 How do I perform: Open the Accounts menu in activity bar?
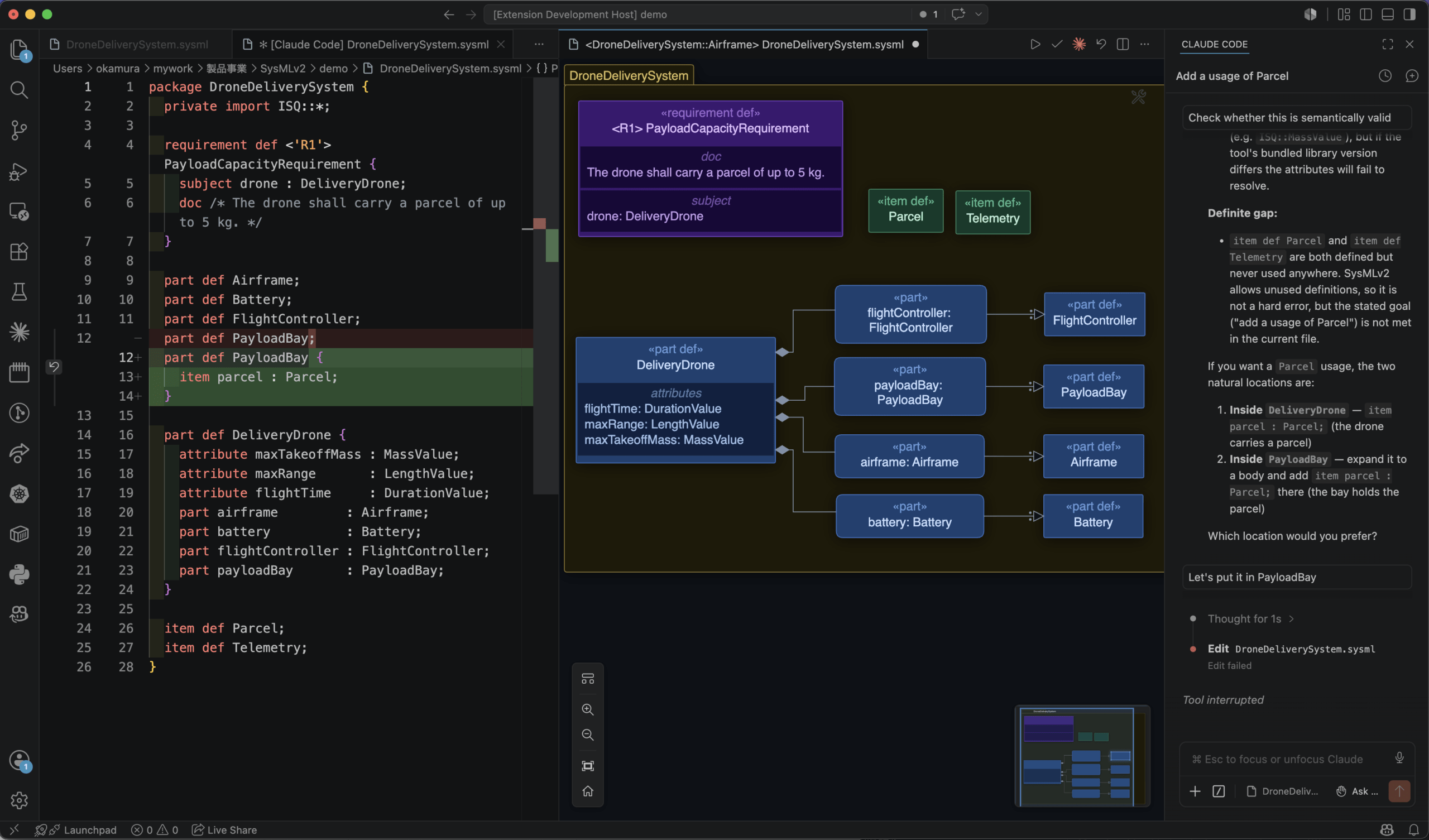19,760
